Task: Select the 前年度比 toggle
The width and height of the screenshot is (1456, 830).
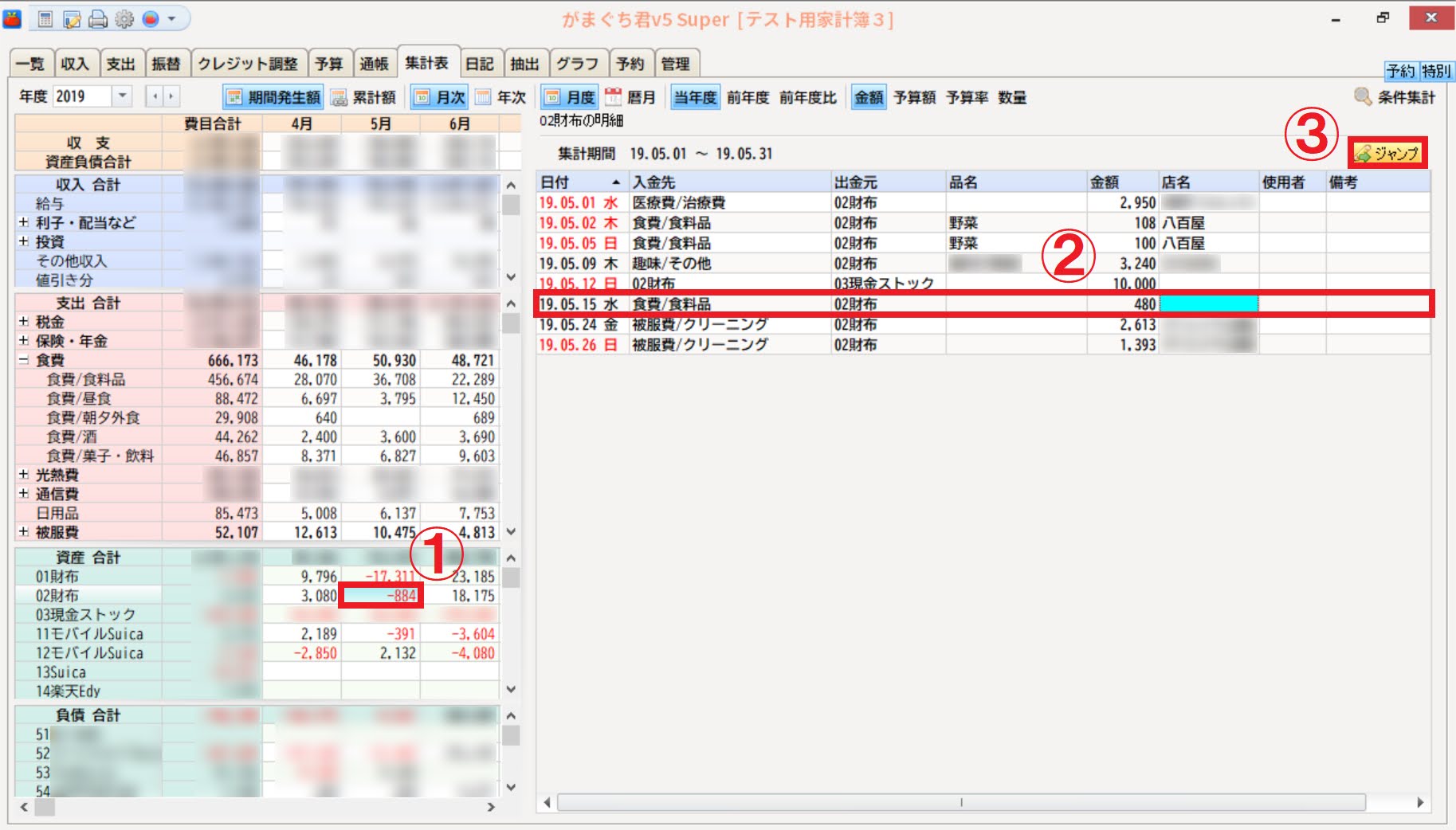Action: [808, 97]
